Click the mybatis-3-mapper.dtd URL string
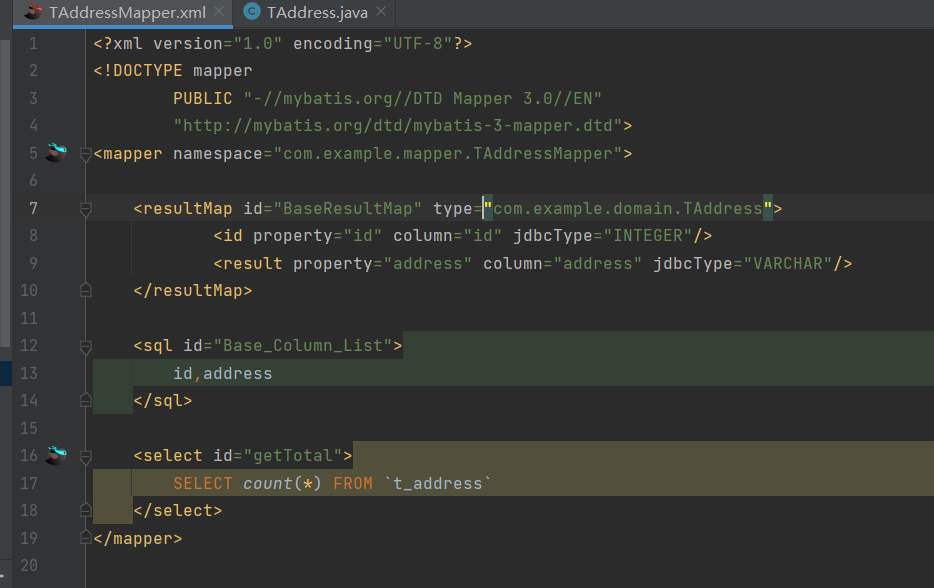Viewport: 934px width, 588px height. pos(398,126)
